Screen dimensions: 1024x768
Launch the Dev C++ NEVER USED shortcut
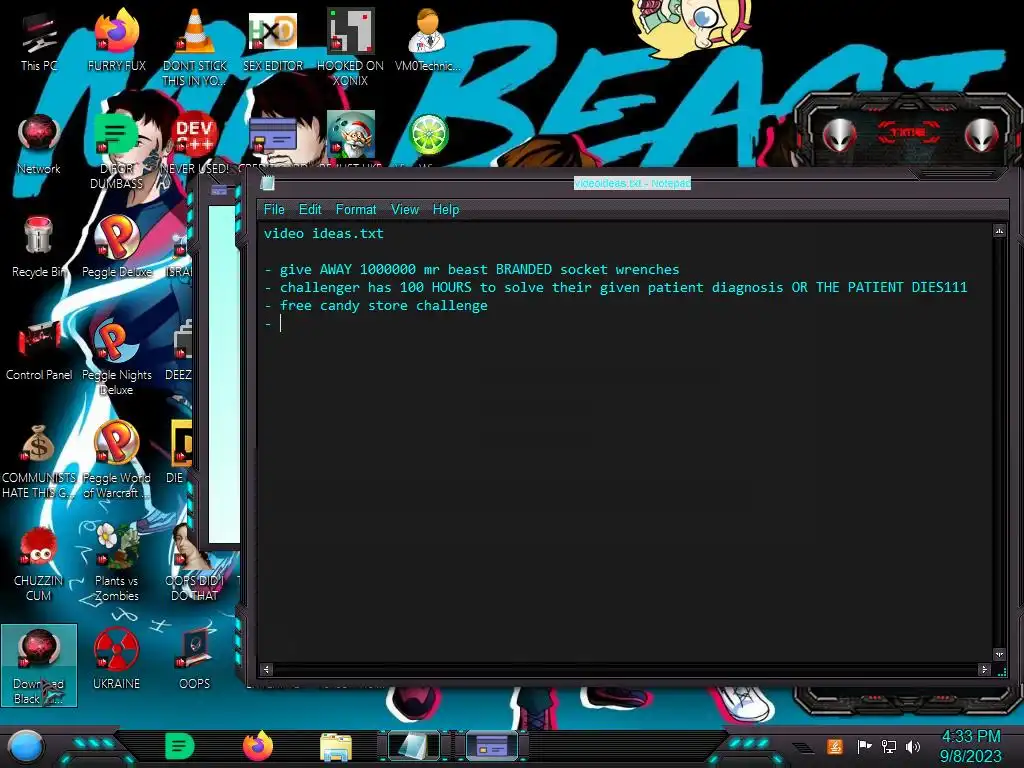point(195,144)
